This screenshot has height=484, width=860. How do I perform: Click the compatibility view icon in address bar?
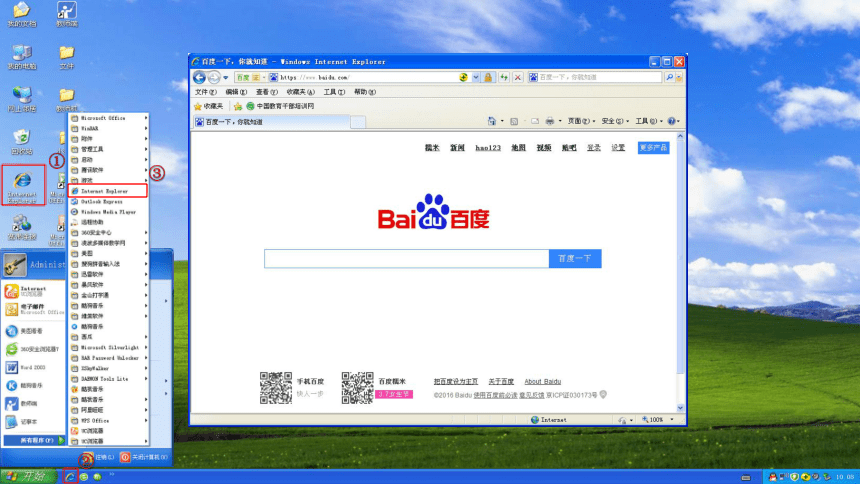[464, 77]
